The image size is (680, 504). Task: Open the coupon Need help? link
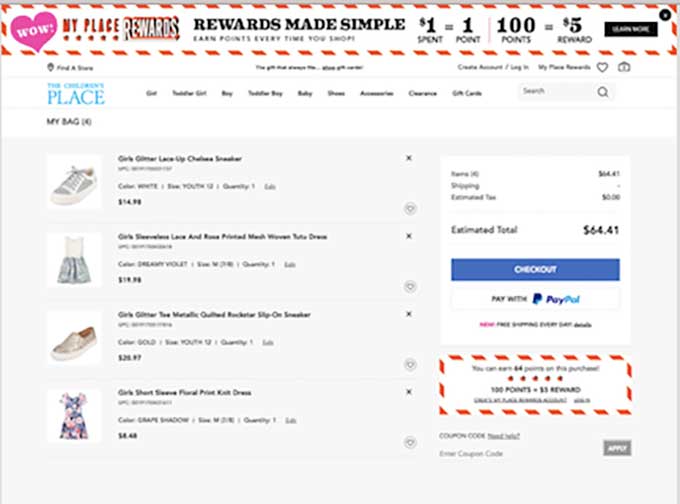[503, 436]
